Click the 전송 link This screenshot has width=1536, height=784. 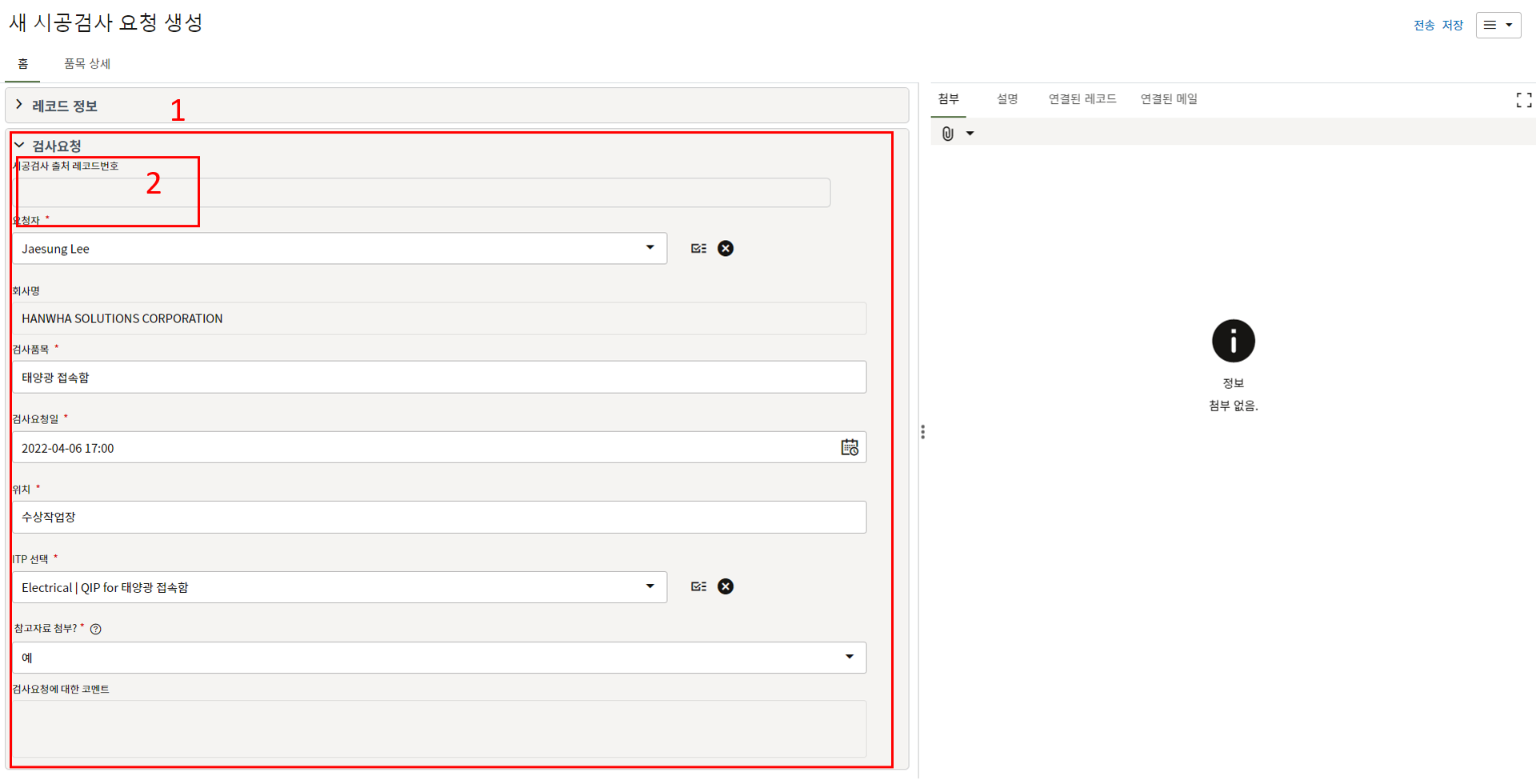coord(1423,26)
